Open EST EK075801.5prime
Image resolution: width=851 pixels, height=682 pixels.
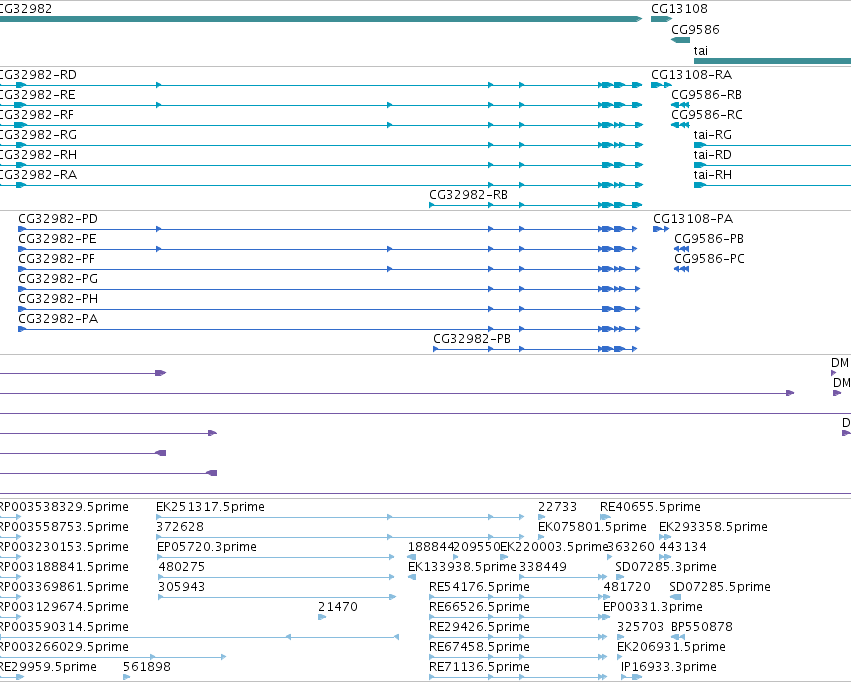pyautogui.click(x=592, y=527)
